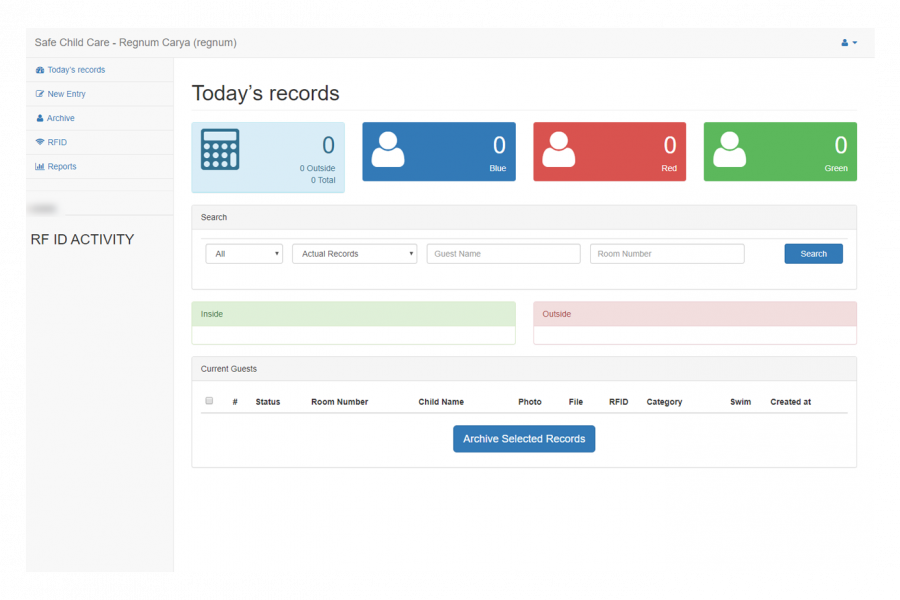Click the dashboard icon beside Today's records
Screen dimensions: 900x600
(40, 70)
